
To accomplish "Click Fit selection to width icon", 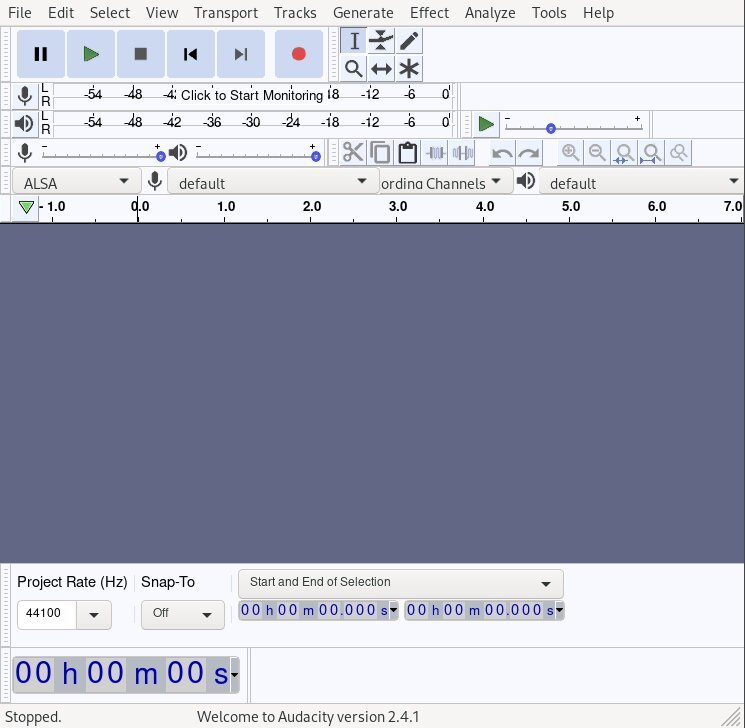I will coord(624,153).
